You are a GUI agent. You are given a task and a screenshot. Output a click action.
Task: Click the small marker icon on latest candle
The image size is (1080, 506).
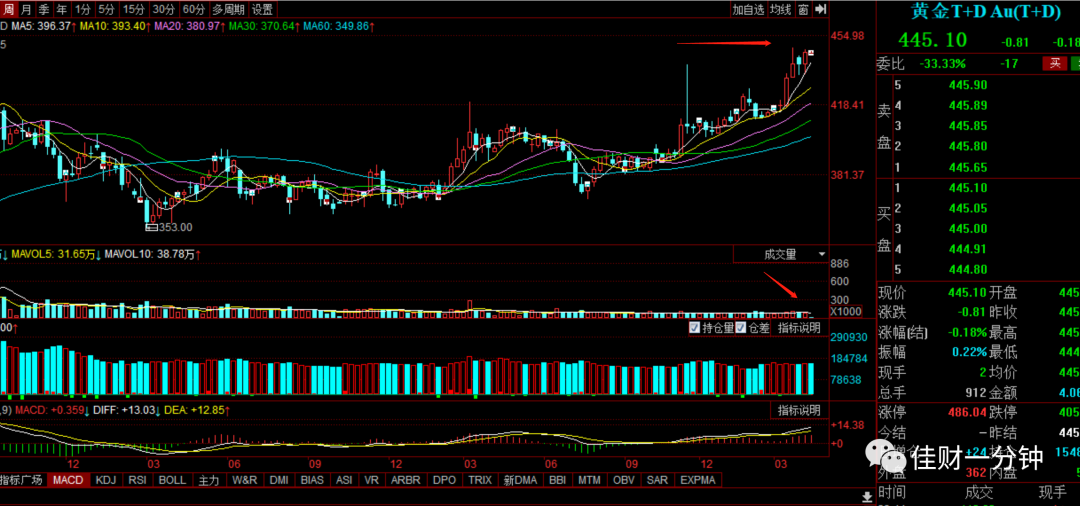click(811, 53)
